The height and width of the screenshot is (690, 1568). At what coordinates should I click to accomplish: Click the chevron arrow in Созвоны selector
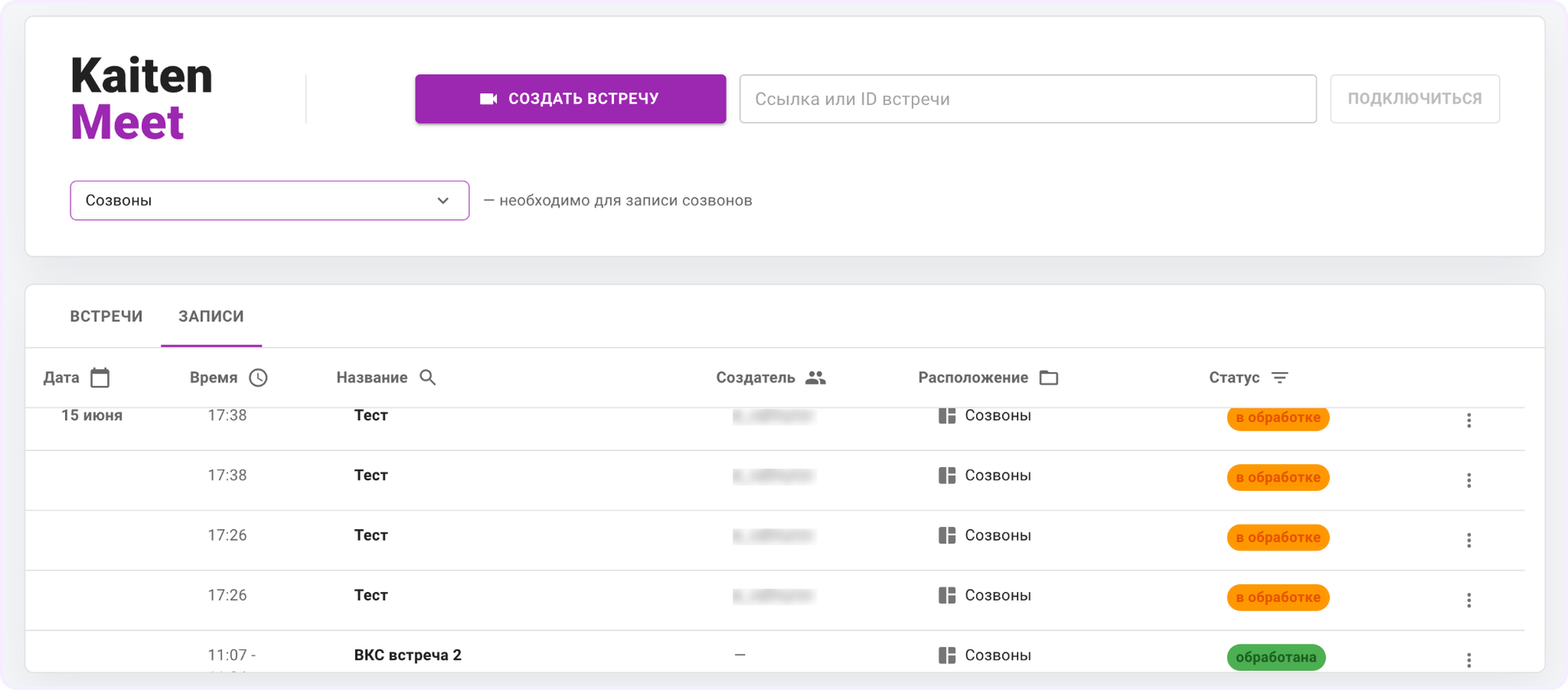click(x=443, y=201)
